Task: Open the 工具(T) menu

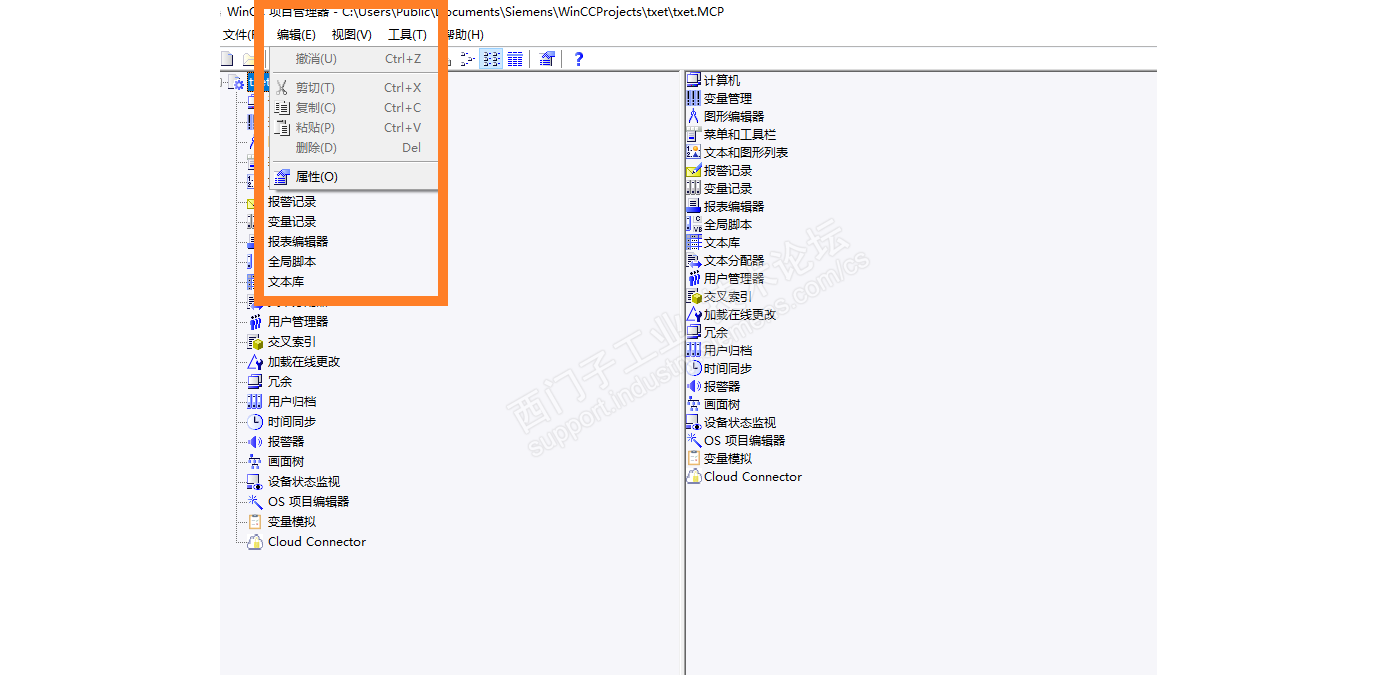Action: click(407, 35)
